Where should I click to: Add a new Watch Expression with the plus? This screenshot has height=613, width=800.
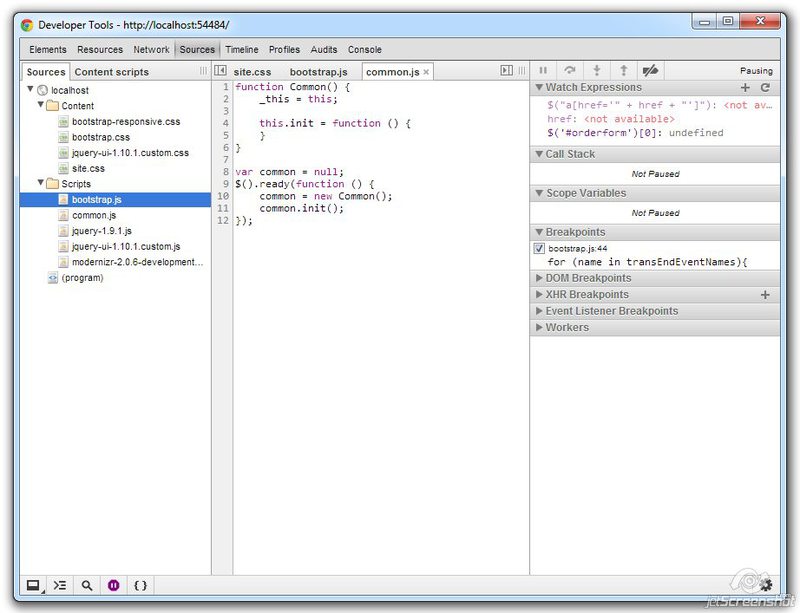pos(747,87)
